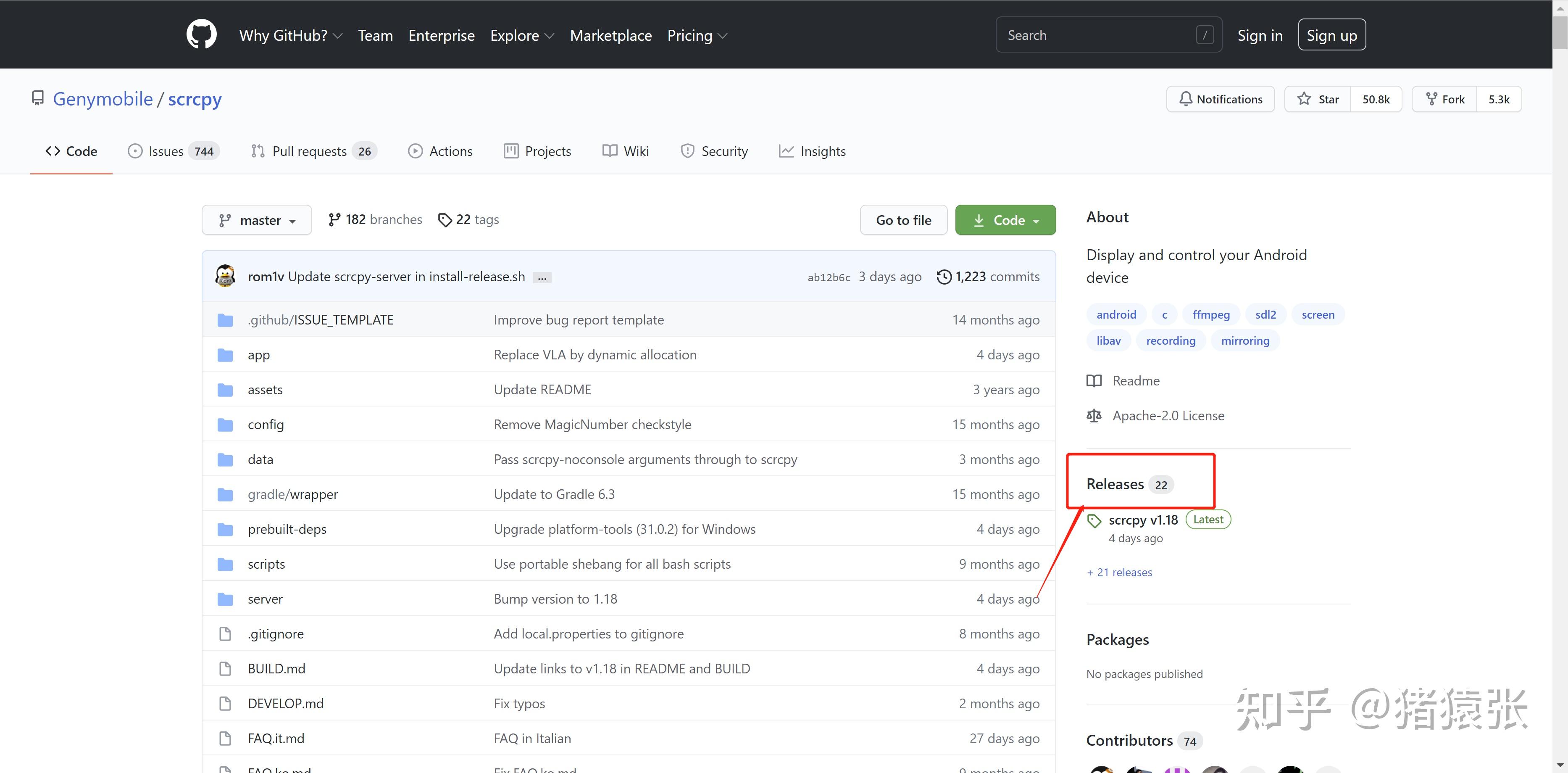1568x773 pixels.
Task: Click the Go to file button
Action: click(x=903, y=220)
